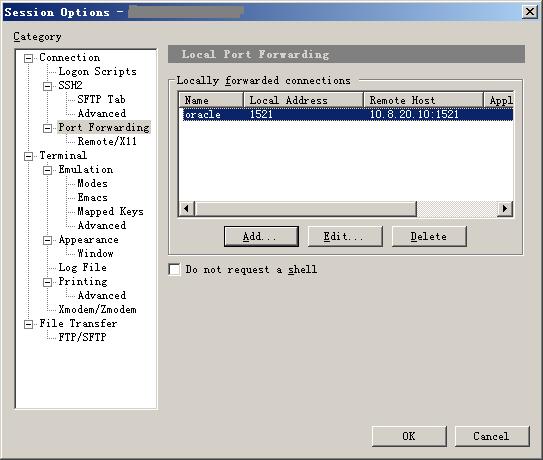The height and width of the screenshot is (460, 543).
Task: Collapse the Appearance tree node
Action: click(47, 240)
